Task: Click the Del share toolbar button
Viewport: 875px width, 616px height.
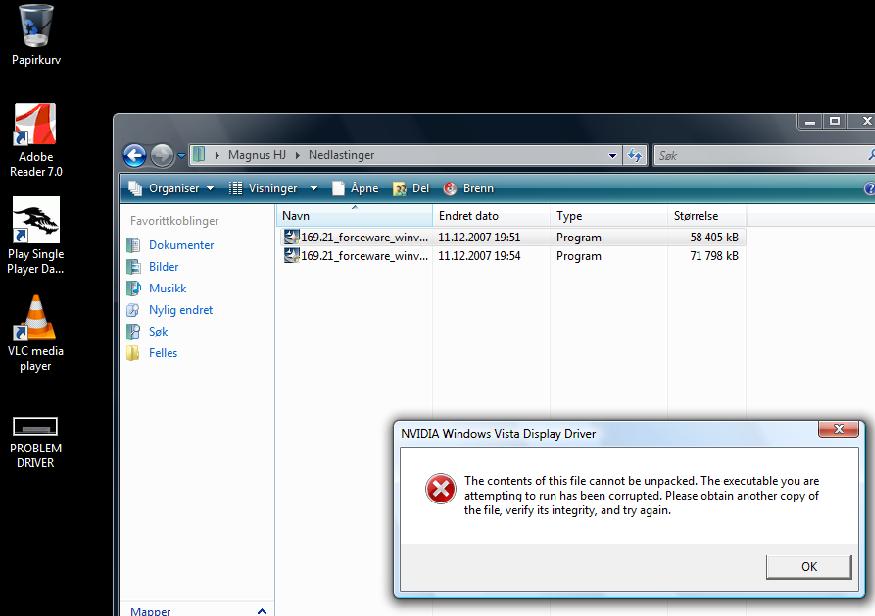Action: coord(411,189)
